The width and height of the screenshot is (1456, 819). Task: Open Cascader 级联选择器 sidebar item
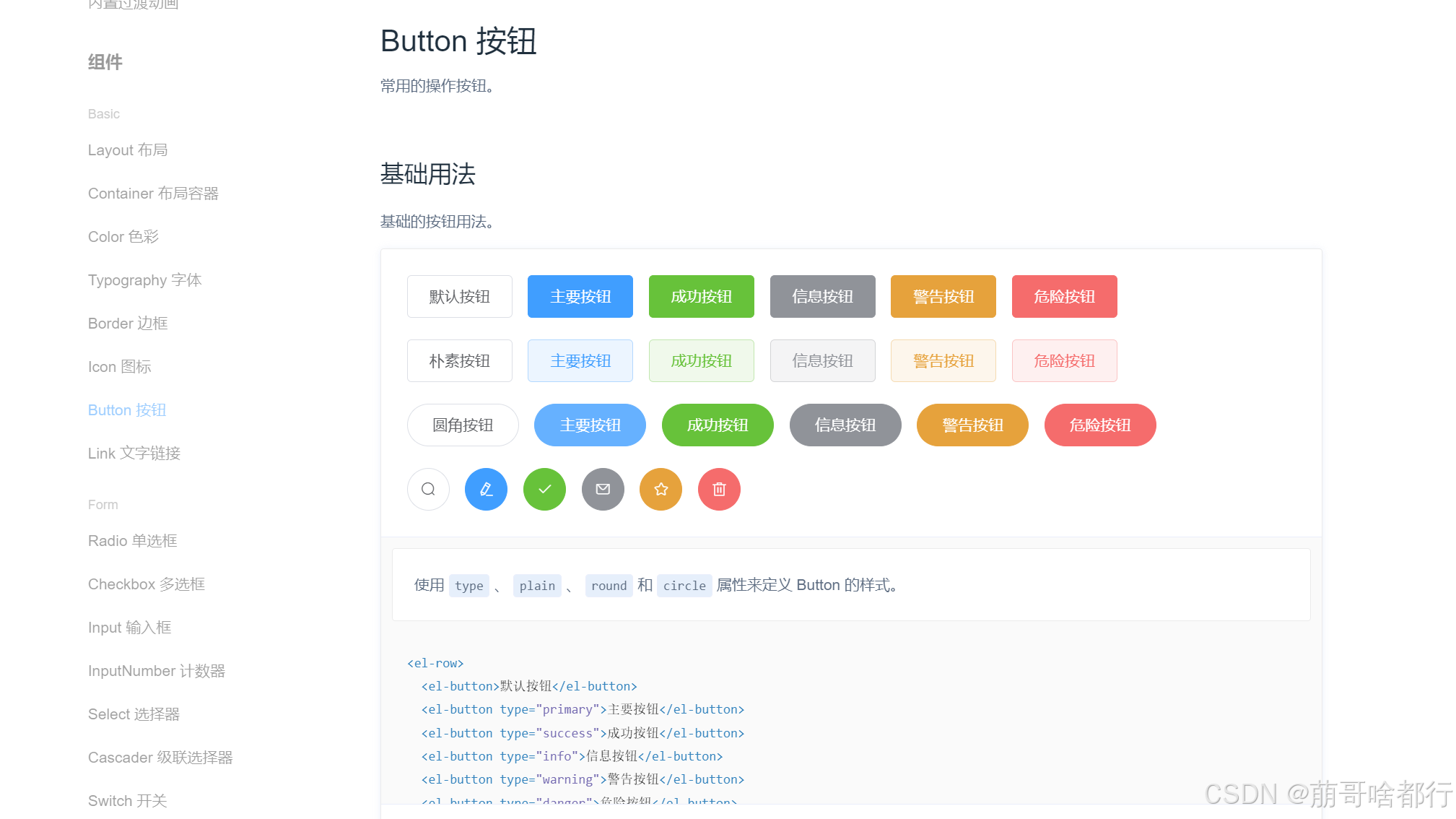click(x=160, y=758)
